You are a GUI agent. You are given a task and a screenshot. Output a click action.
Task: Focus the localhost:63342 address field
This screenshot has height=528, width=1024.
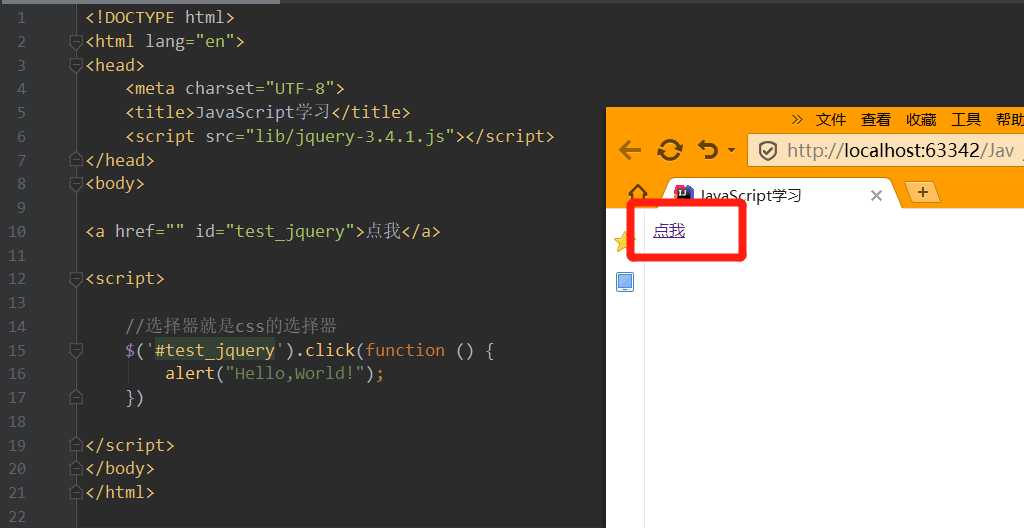(886, 151)
